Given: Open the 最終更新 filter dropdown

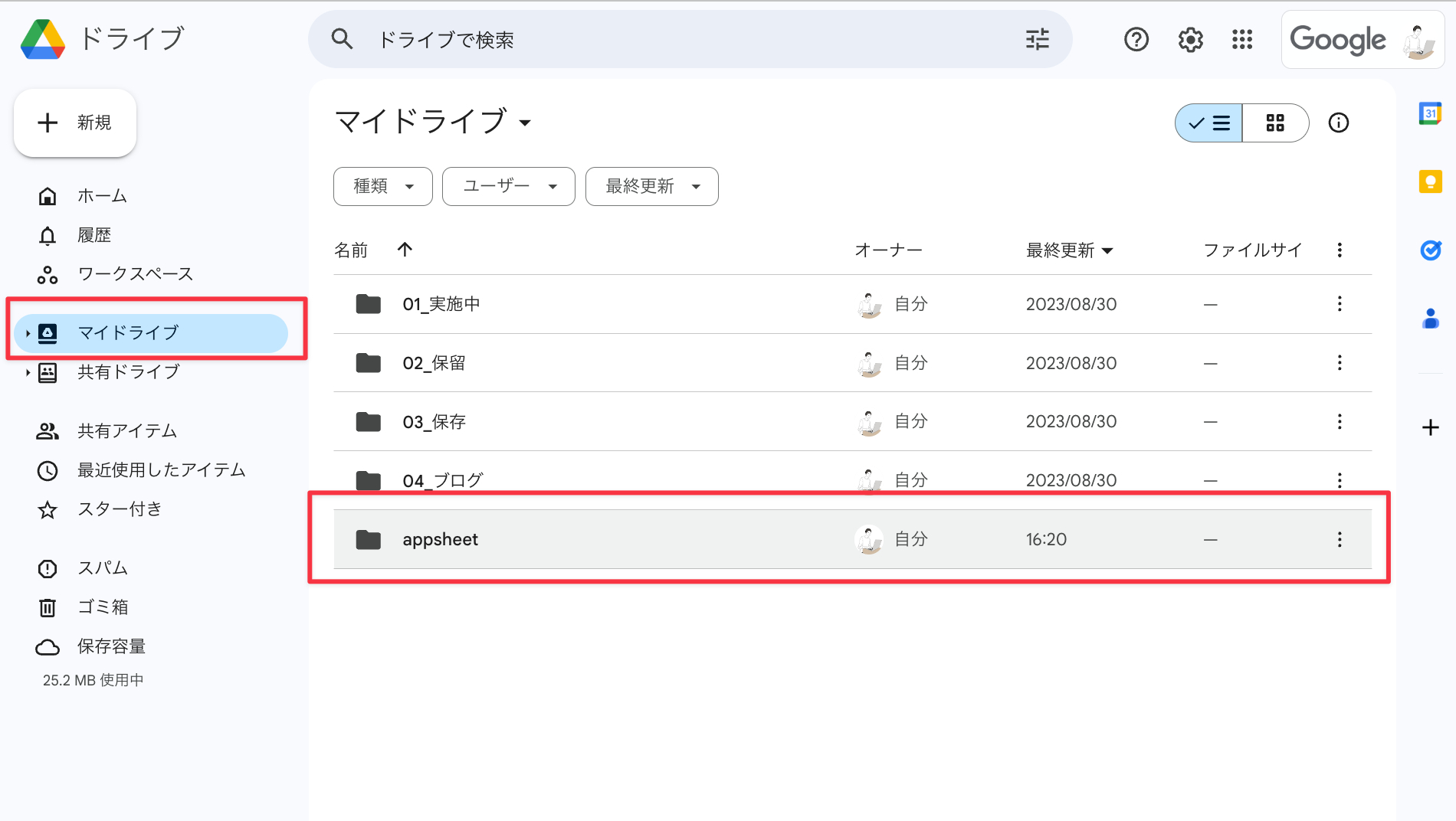Looking at the screenshot, I should (651, 186).
